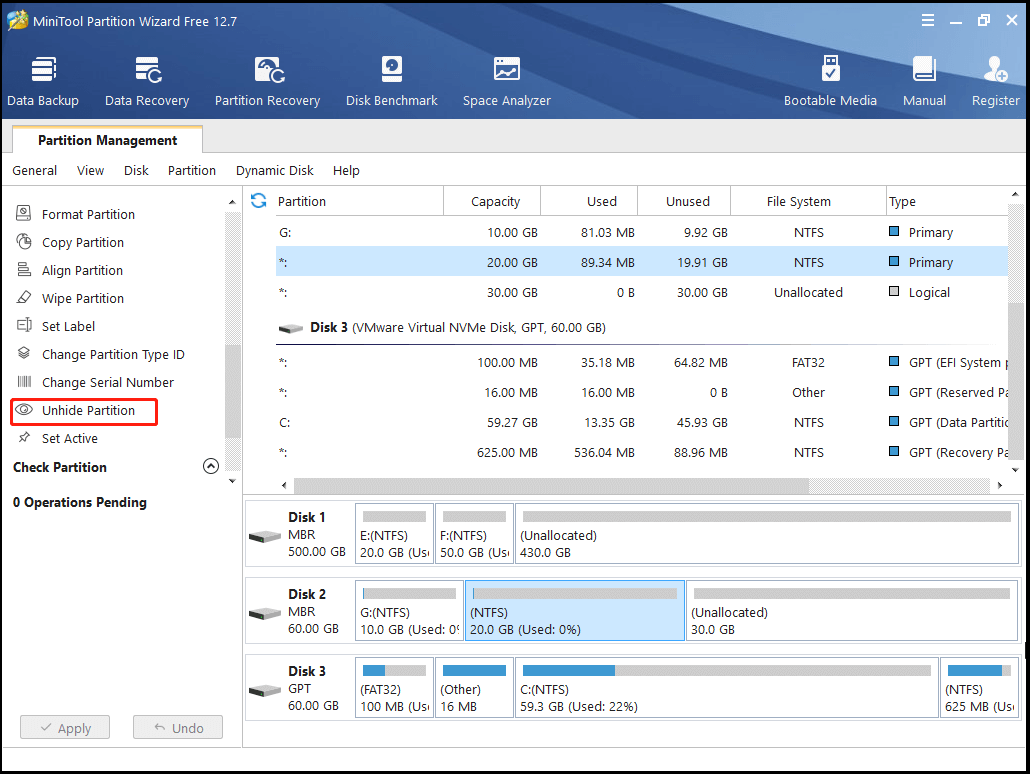Screen dimensions: 1030x774
Task: Click the Apply button
Action: (65, 727)
